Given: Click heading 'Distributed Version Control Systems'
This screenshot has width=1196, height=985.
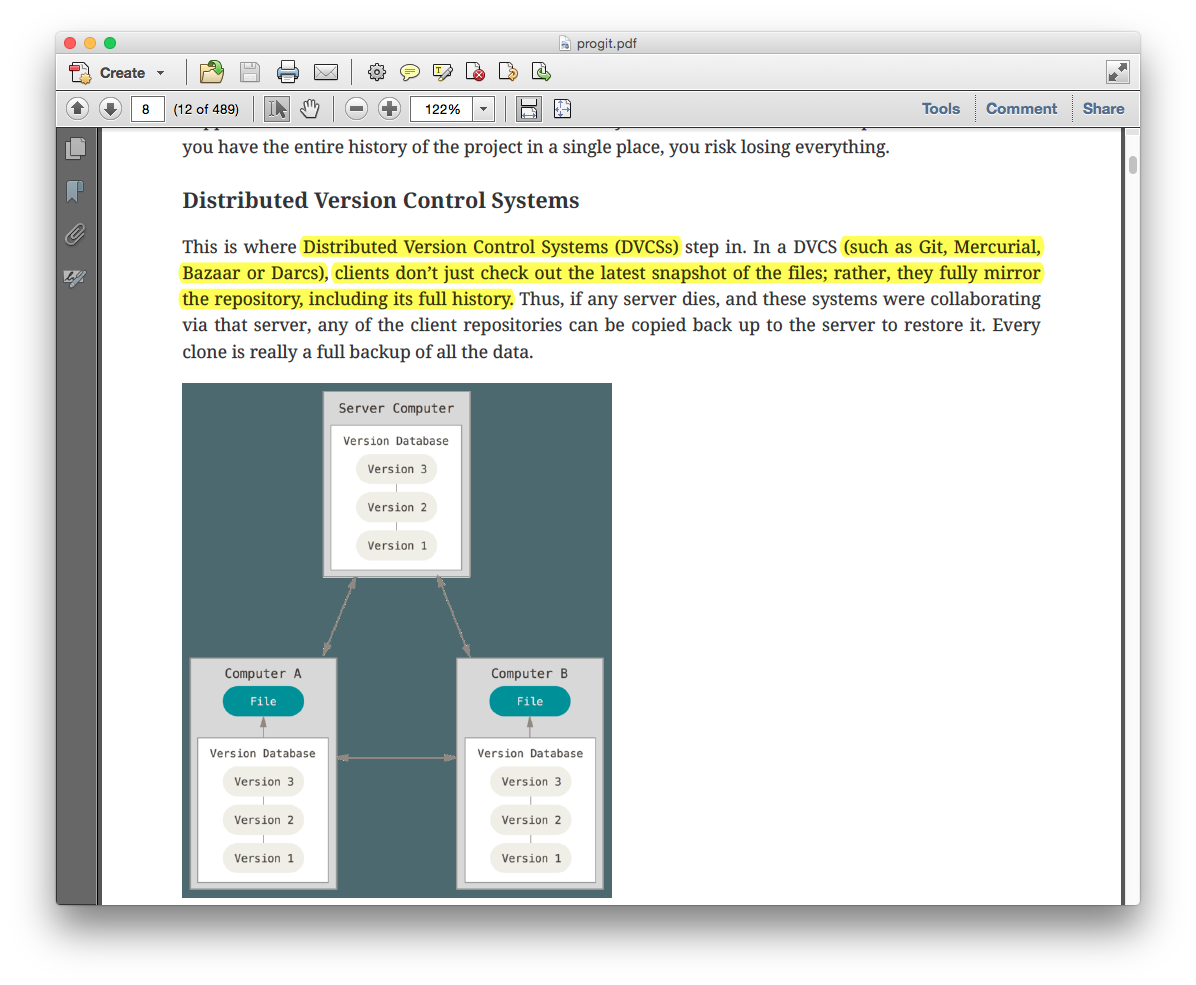Looking at the screenshot, I should pyautogui.click(x=381, y=200).
